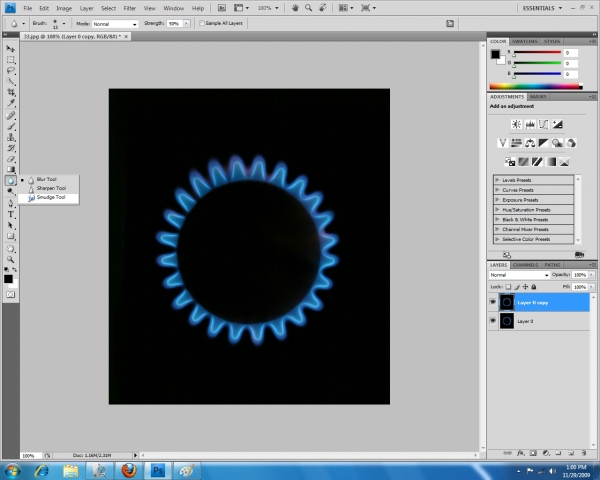Open the Image menu

pyautogui.click(x=64, y=8)
